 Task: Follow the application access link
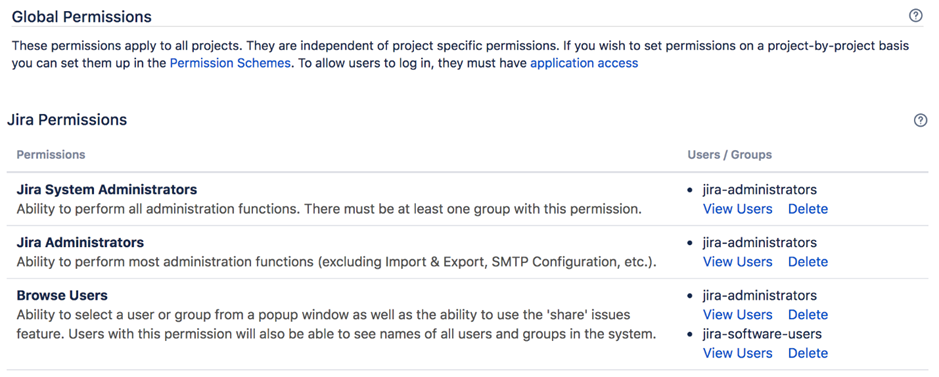tap(584, 63)
